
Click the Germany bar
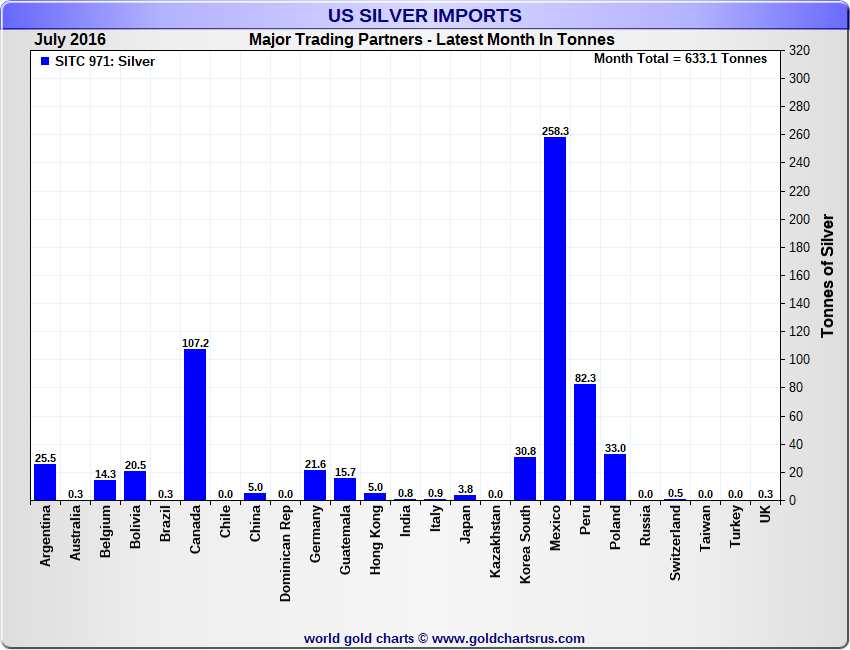click(x=315, y=484)
